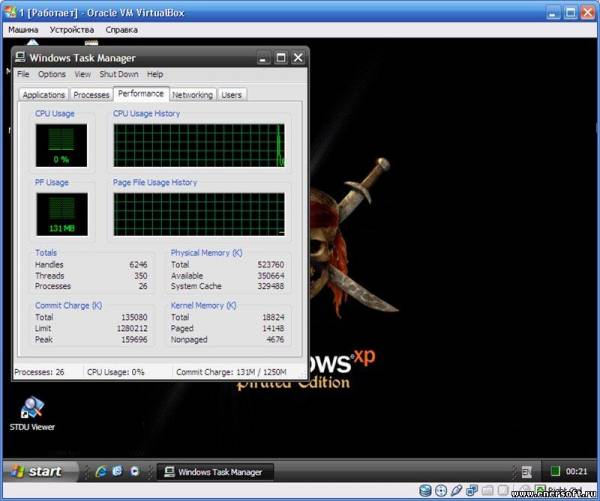600x501 pixels.
Task: Open STDU Viewer desktop shortcut
Action: click(32, 413)
